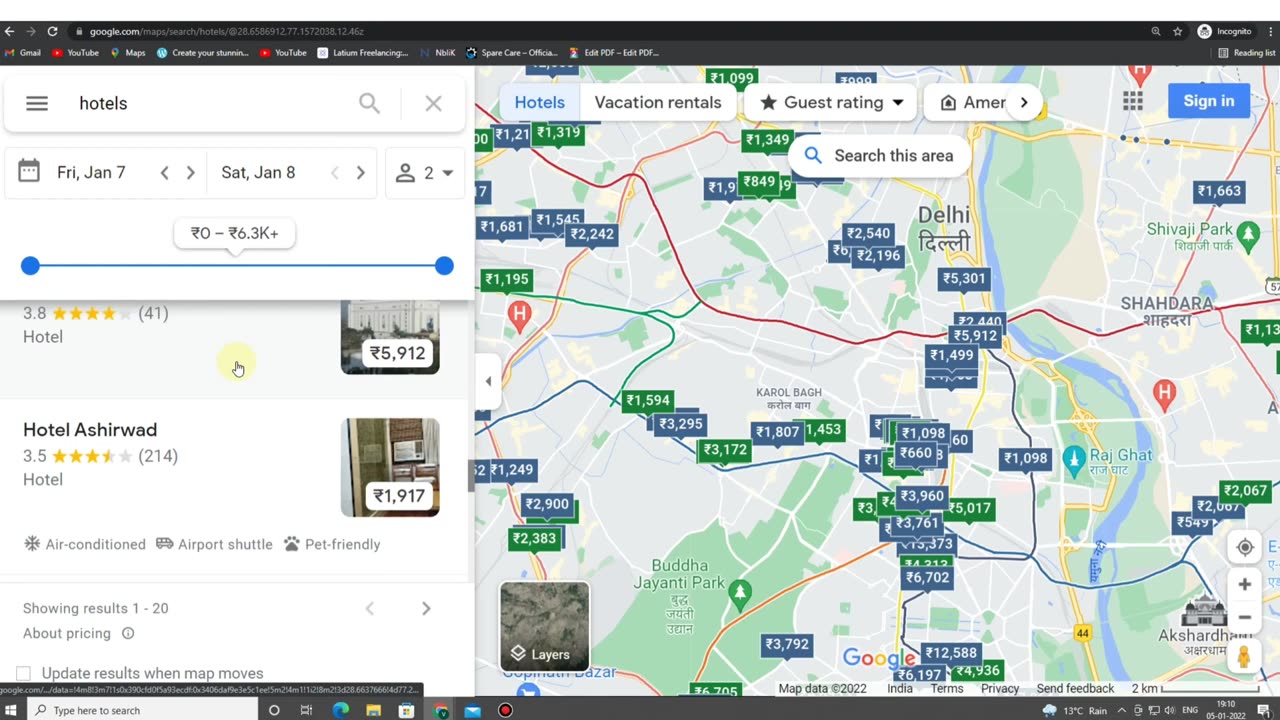The height and width of the screenshot is (720, 1280).
Task: Advance the check-out date forward
Action: pos(360,173)
